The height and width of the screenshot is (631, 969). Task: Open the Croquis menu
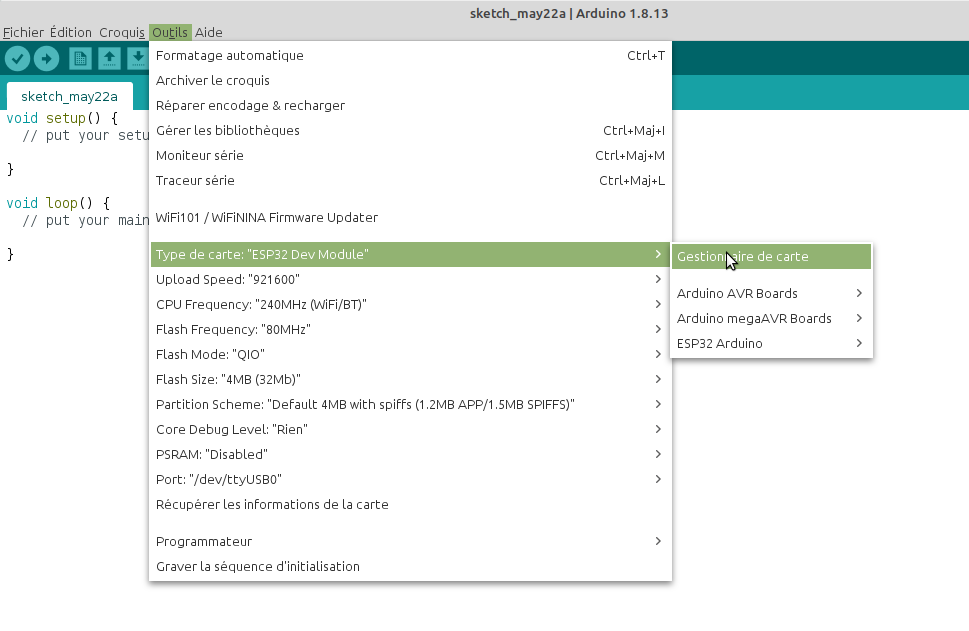coord(122,32)
